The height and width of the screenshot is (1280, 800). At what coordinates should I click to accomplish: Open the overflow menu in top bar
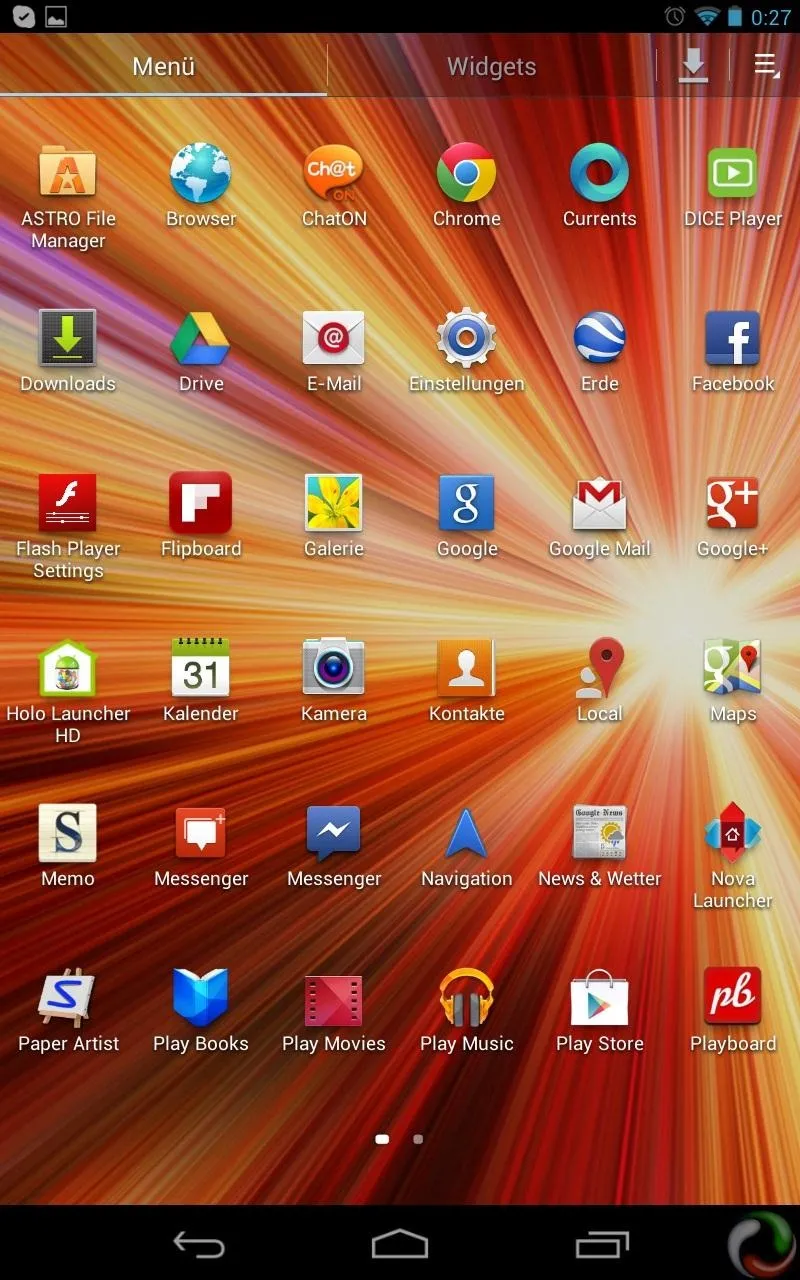click(x=767, y=66)
